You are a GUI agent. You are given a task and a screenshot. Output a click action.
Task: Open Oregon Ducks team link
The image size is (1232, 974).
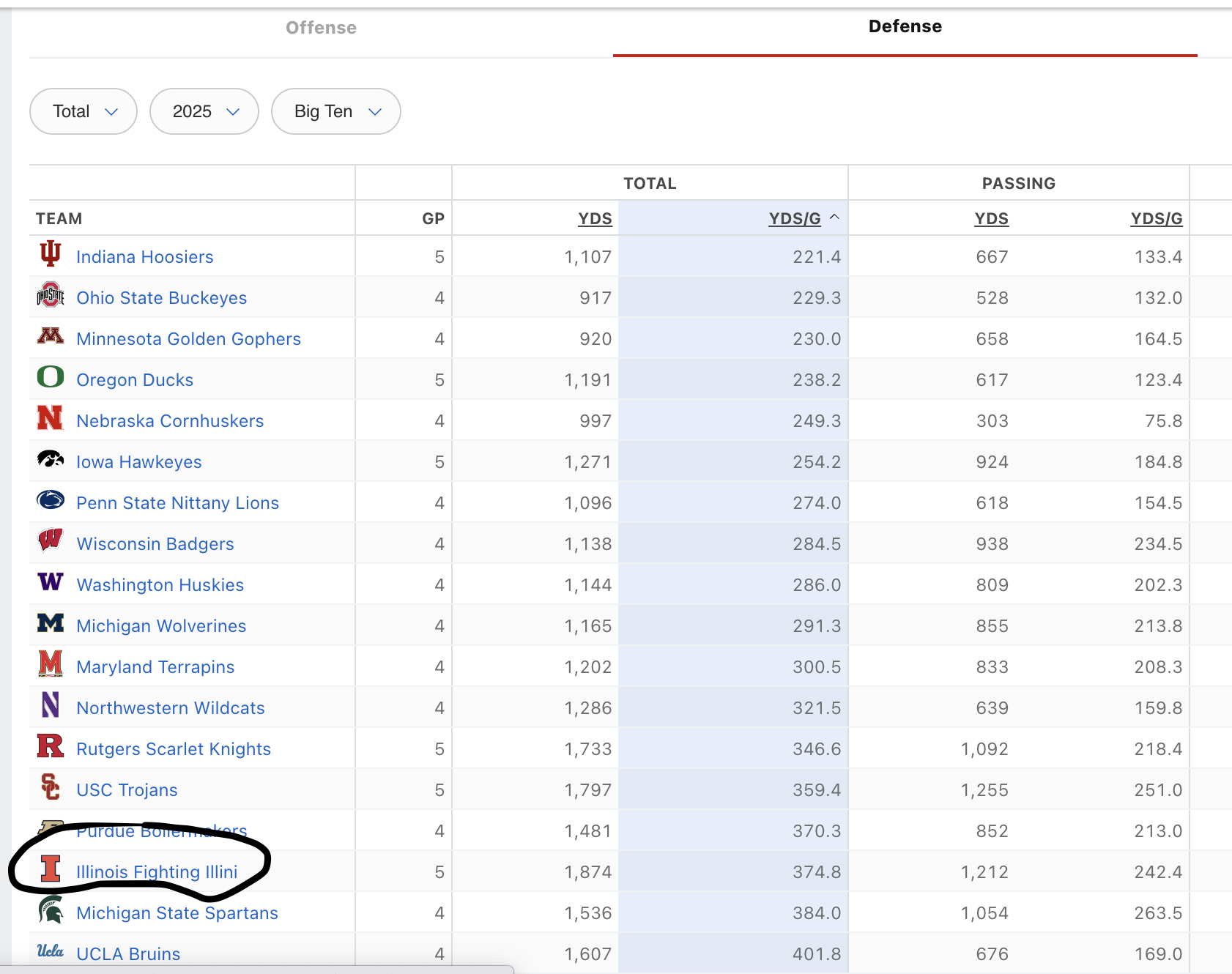tap(135, 380)
